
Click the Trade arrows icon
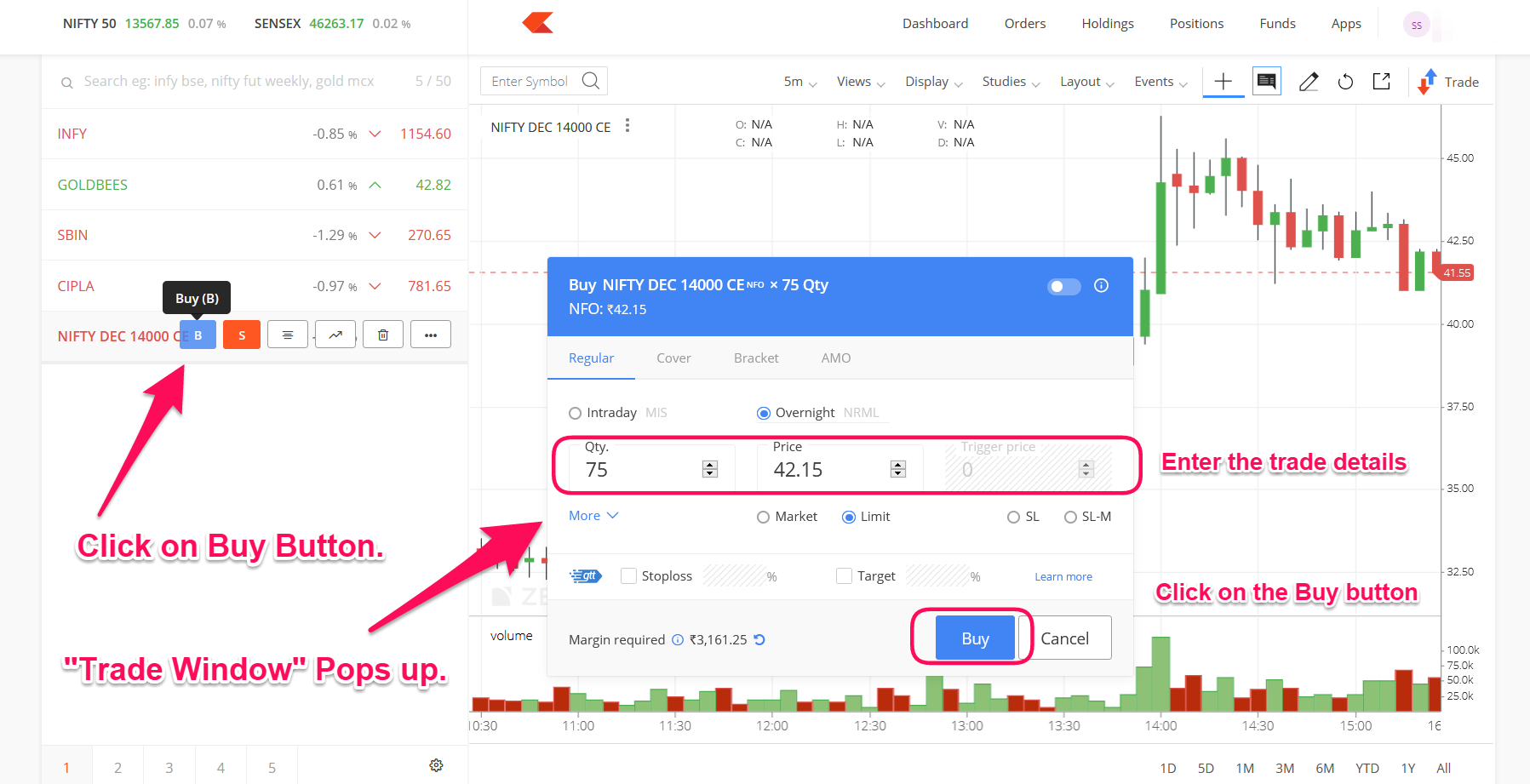(1426, 82)
